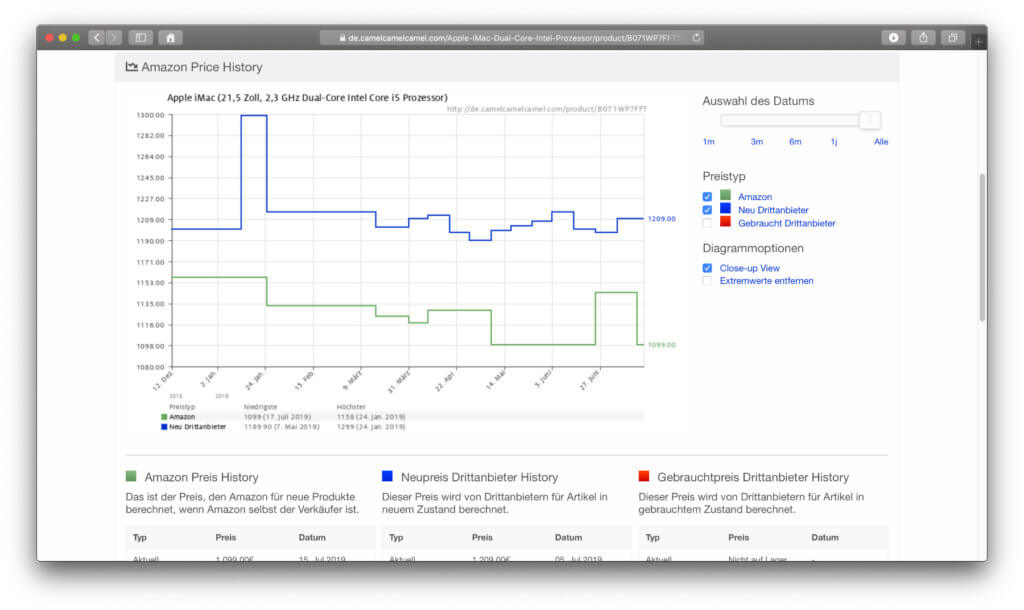
Task: Uncheck the Neu Drittanbieter checkbox
Action: [x=708, y=210]
